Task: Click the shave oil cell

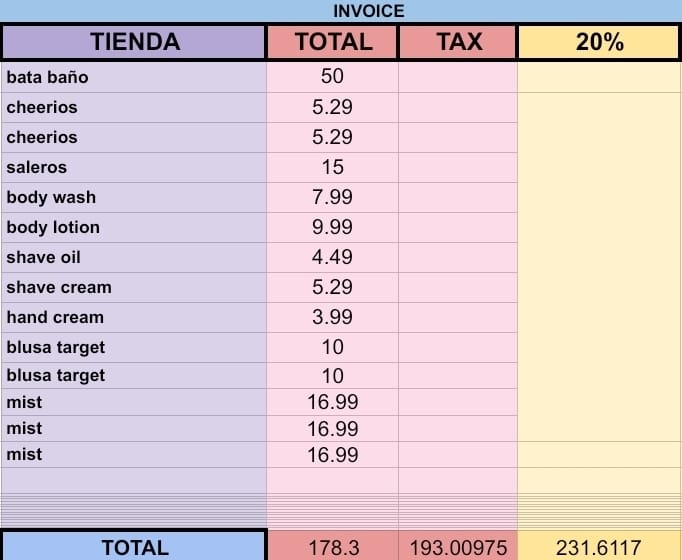Action: coord(134,257)
